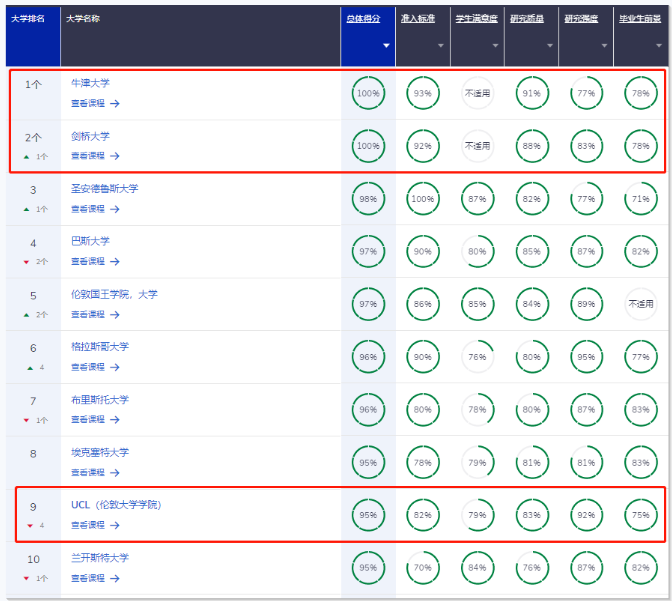This screenshot has width=672, height=601.
Task: Open dropdown arrow under 总体得分
Action: (386, 45)
